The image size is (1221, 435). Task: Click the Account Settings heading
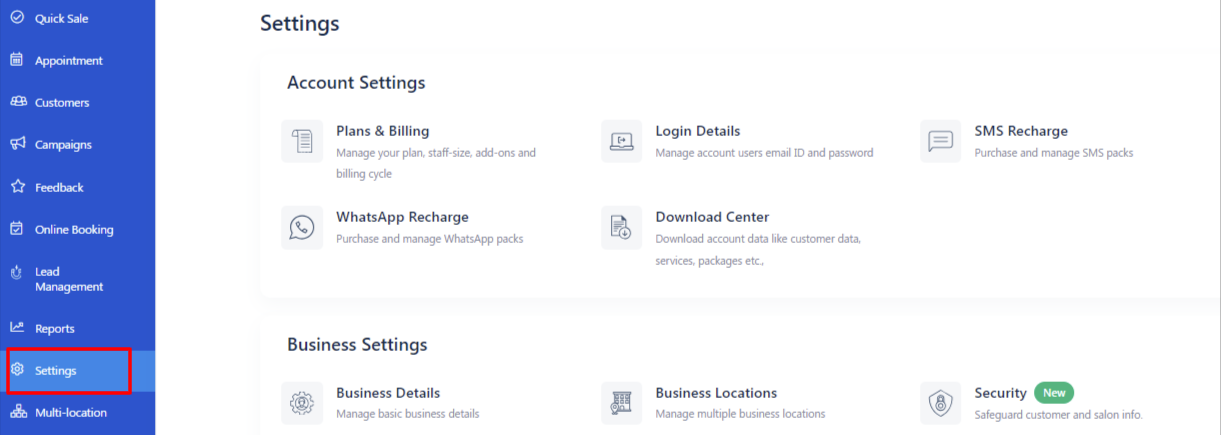coord(356,83)
